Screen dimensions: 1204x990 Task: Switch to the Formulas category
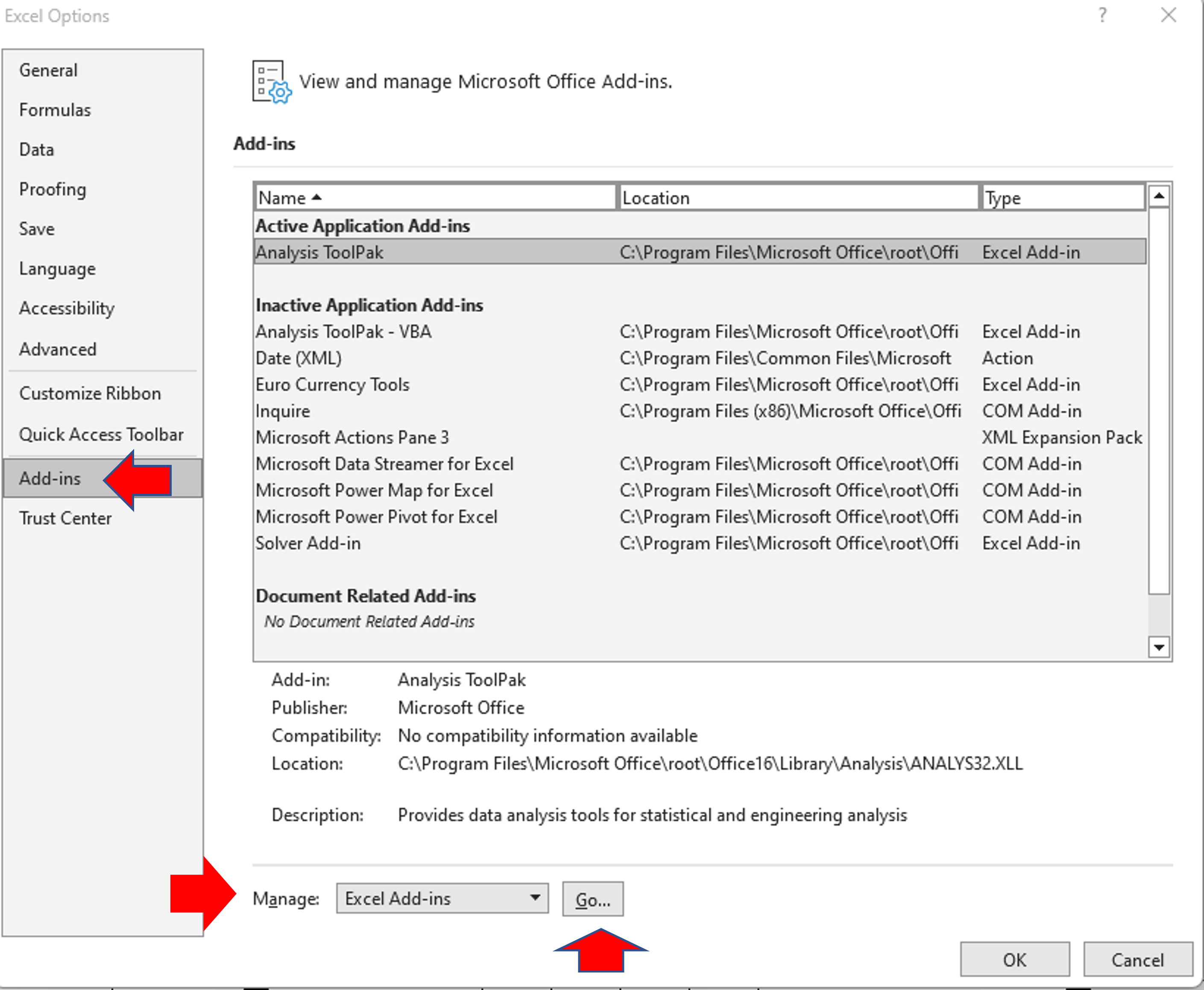pos(55,110)
